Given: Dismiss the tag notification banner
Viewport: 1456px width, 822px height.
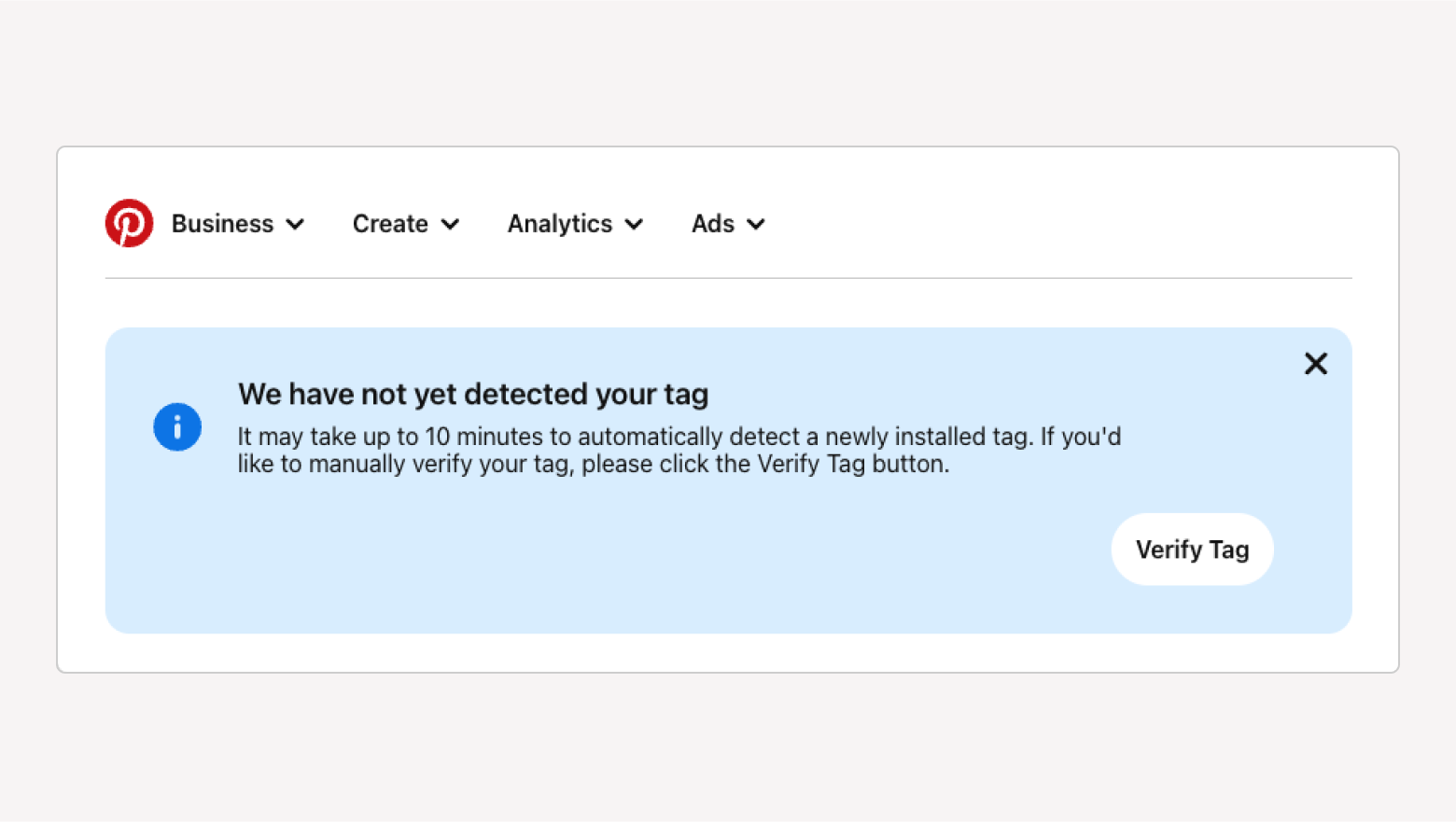Looking at the screenshot, I should click(1316, 364).
